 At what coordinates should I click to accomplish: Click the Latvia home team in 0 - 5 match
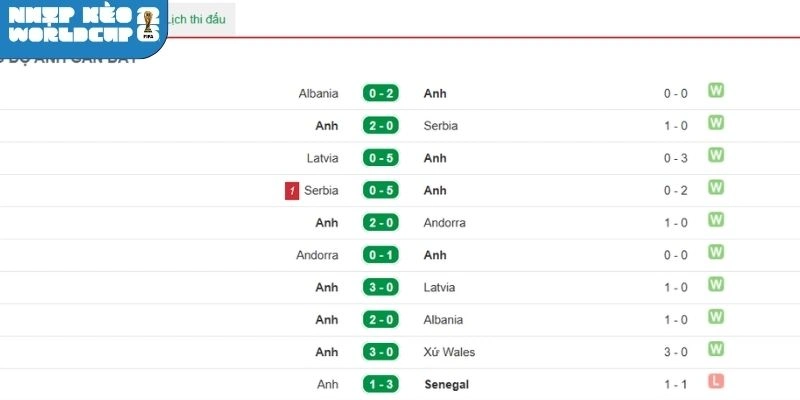322,158
